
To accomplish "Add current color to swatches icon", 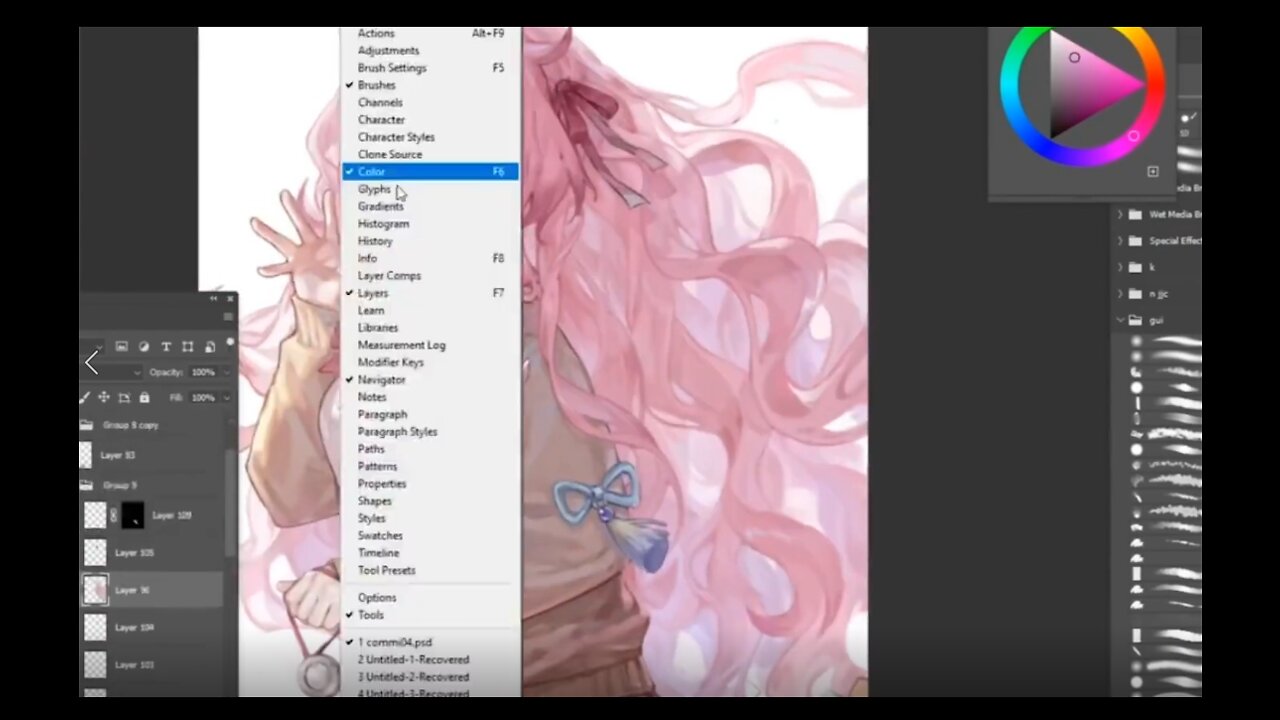I will (1152, 172).
